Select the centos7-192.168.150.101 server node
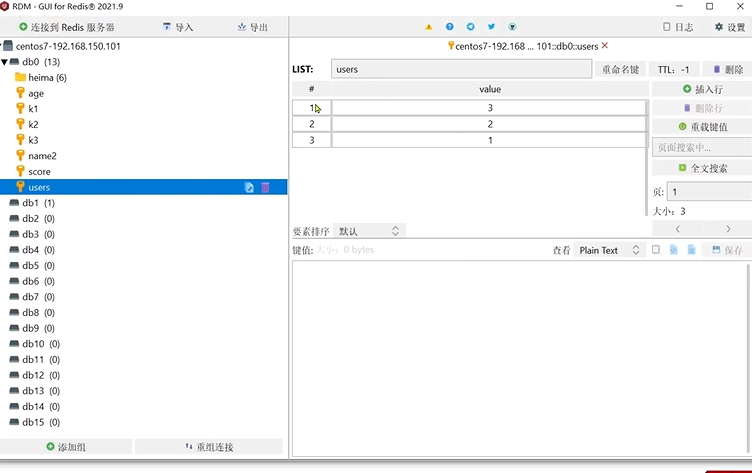The height and width of the screenshot is (473, 752). point(68,46)
